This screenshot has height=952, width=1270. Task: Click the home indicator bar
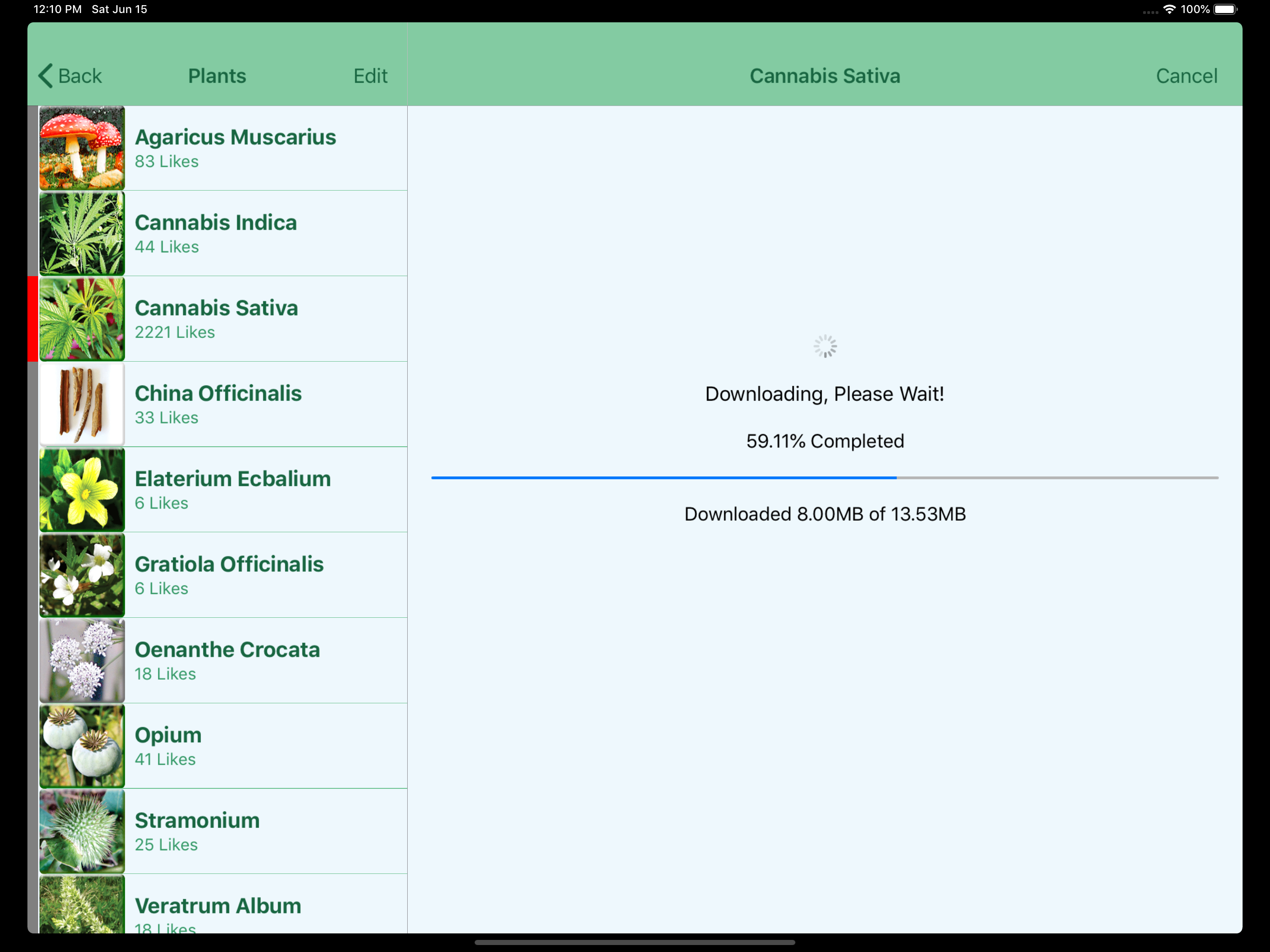coord(635,942)
